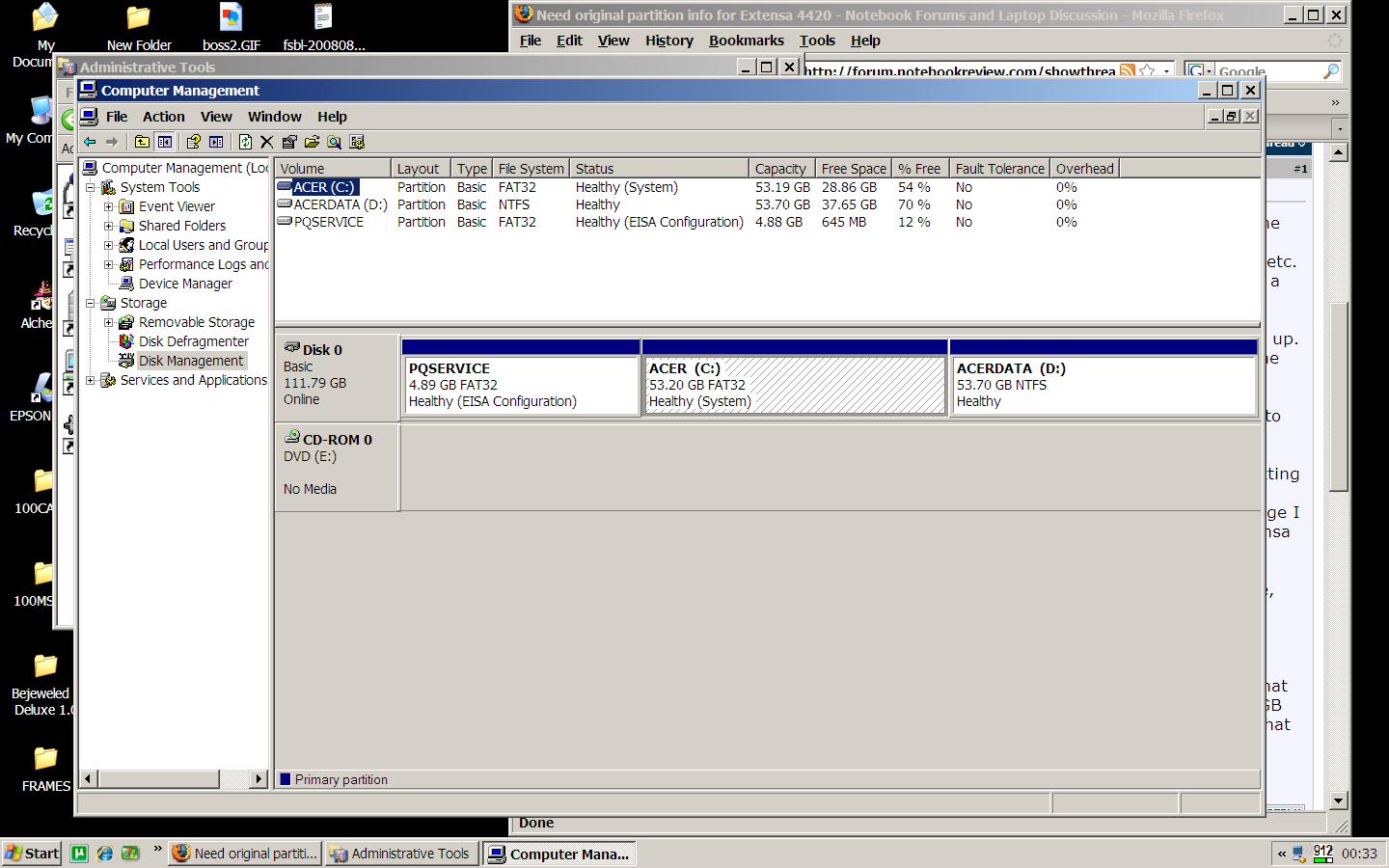Open Firefox Tools menu
The width and height of the screenshot is (1389, 868).
[817, 41]
